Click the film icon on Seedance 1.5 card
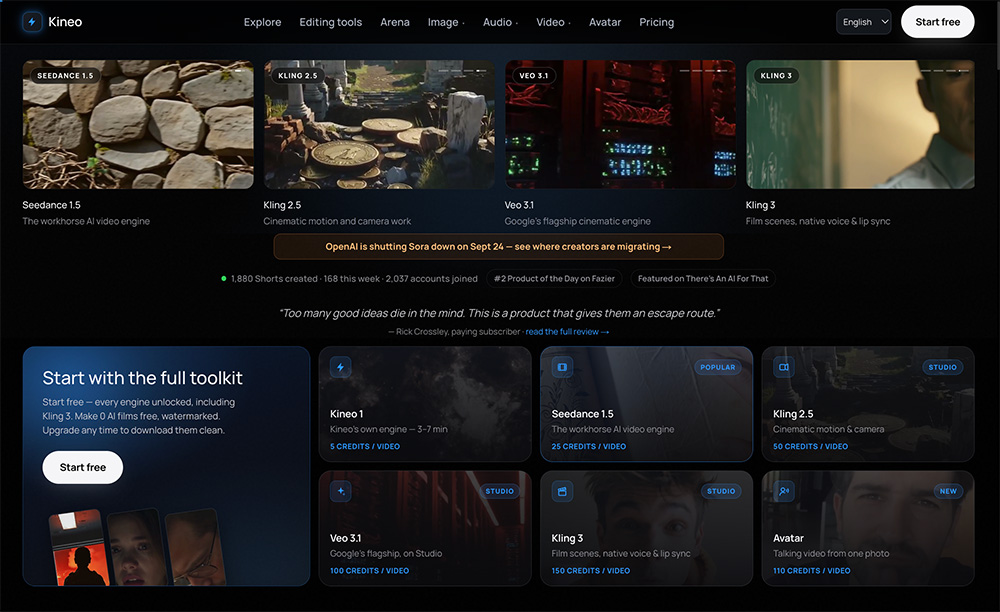 point(562,367)
